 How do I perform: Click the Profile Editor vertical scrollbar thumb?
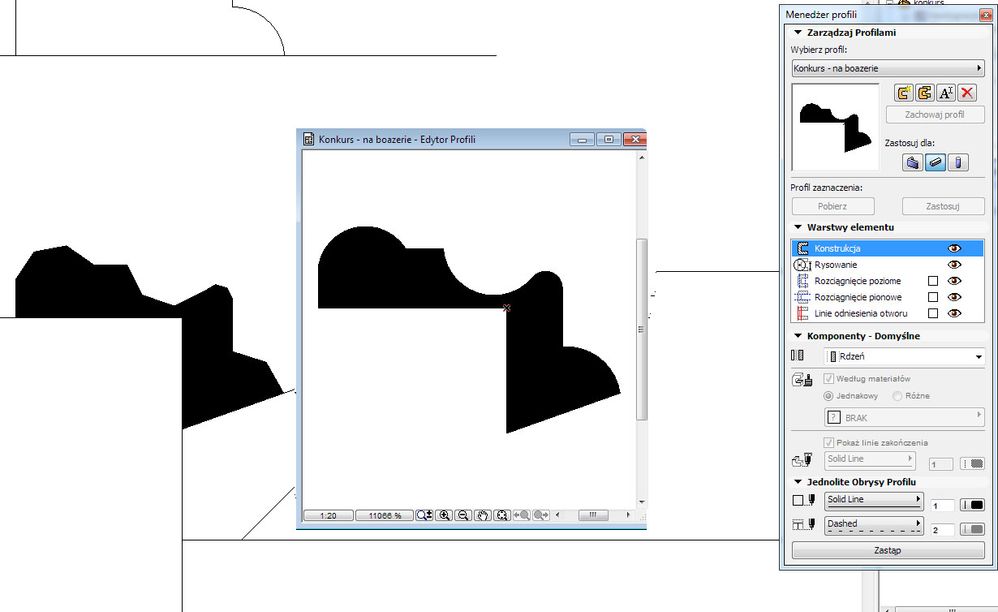coord(642,330)
